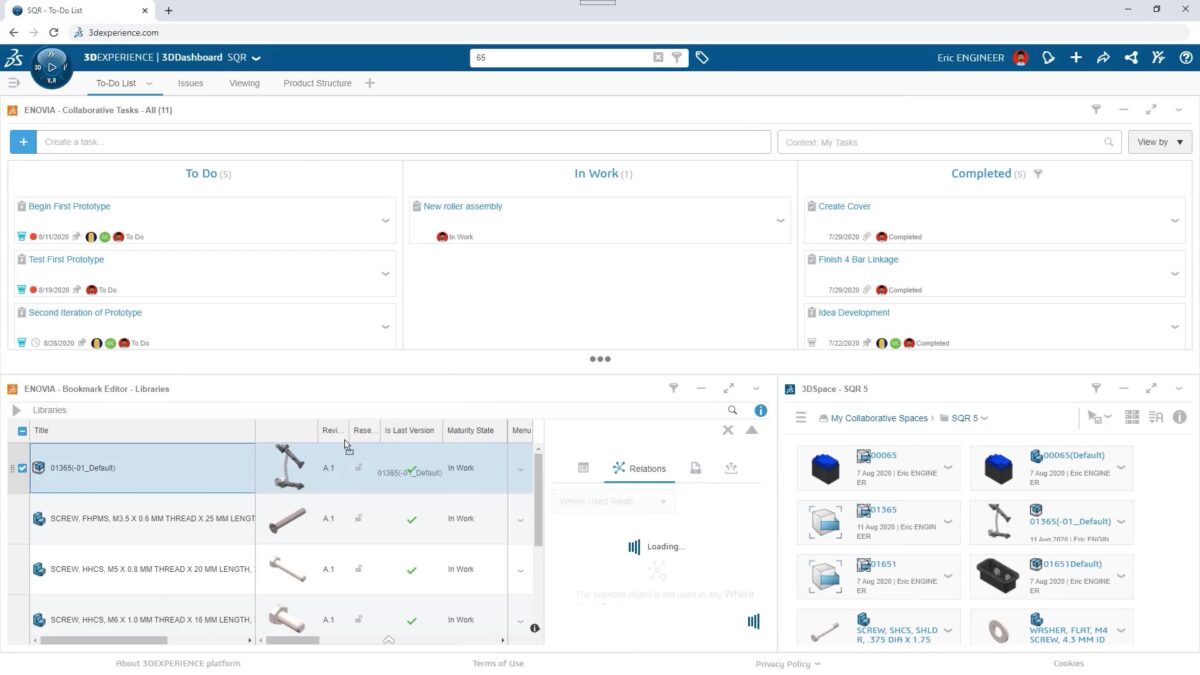The width and height of the screenshot is (1200, 675).
Task: Collapse the Relations panel with the up arrow
Action: point(752,430)
